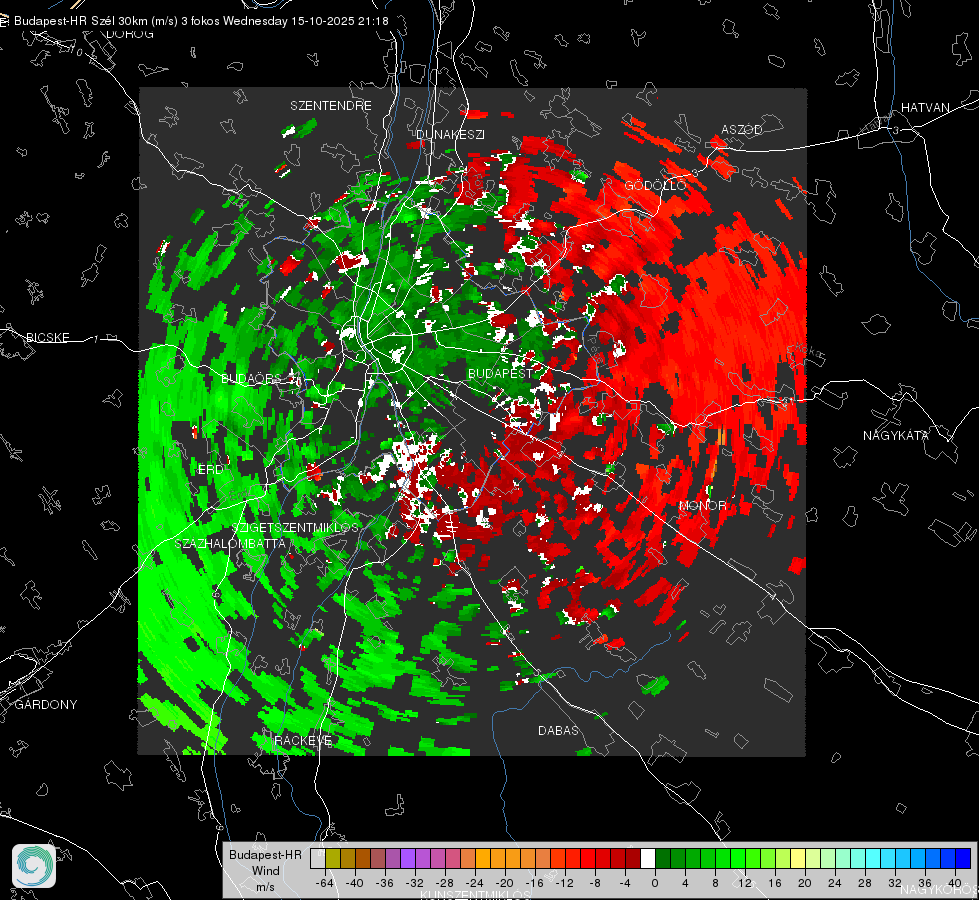Click the SZENTENDRE town label
Viewport: 979px width, 900px height.
[x=331, y=106]
